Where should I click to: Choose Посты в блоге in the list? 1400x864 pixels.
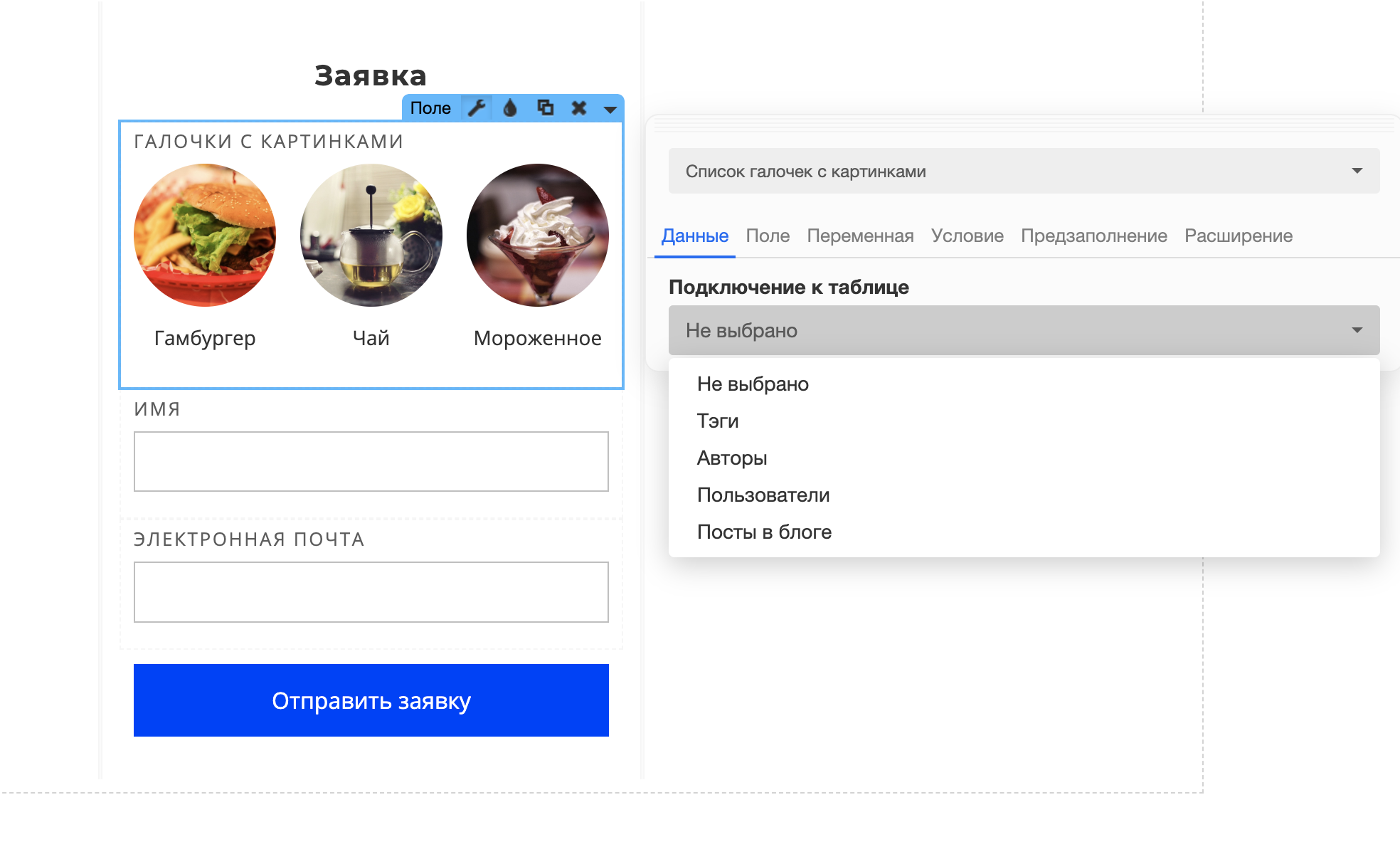[1024, 532]
